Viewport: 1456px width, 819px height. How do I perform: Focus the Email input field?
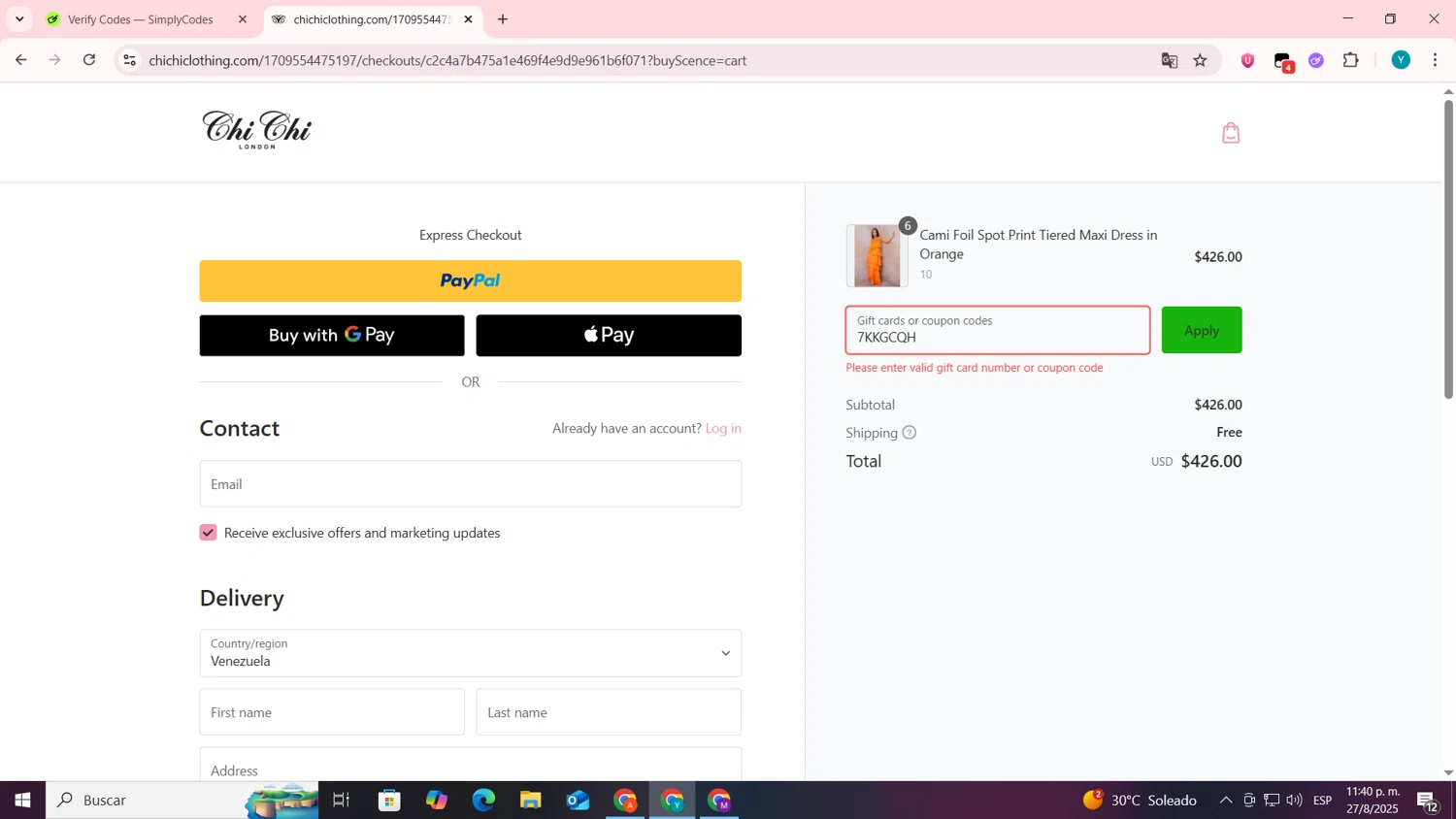coord(471,483)
